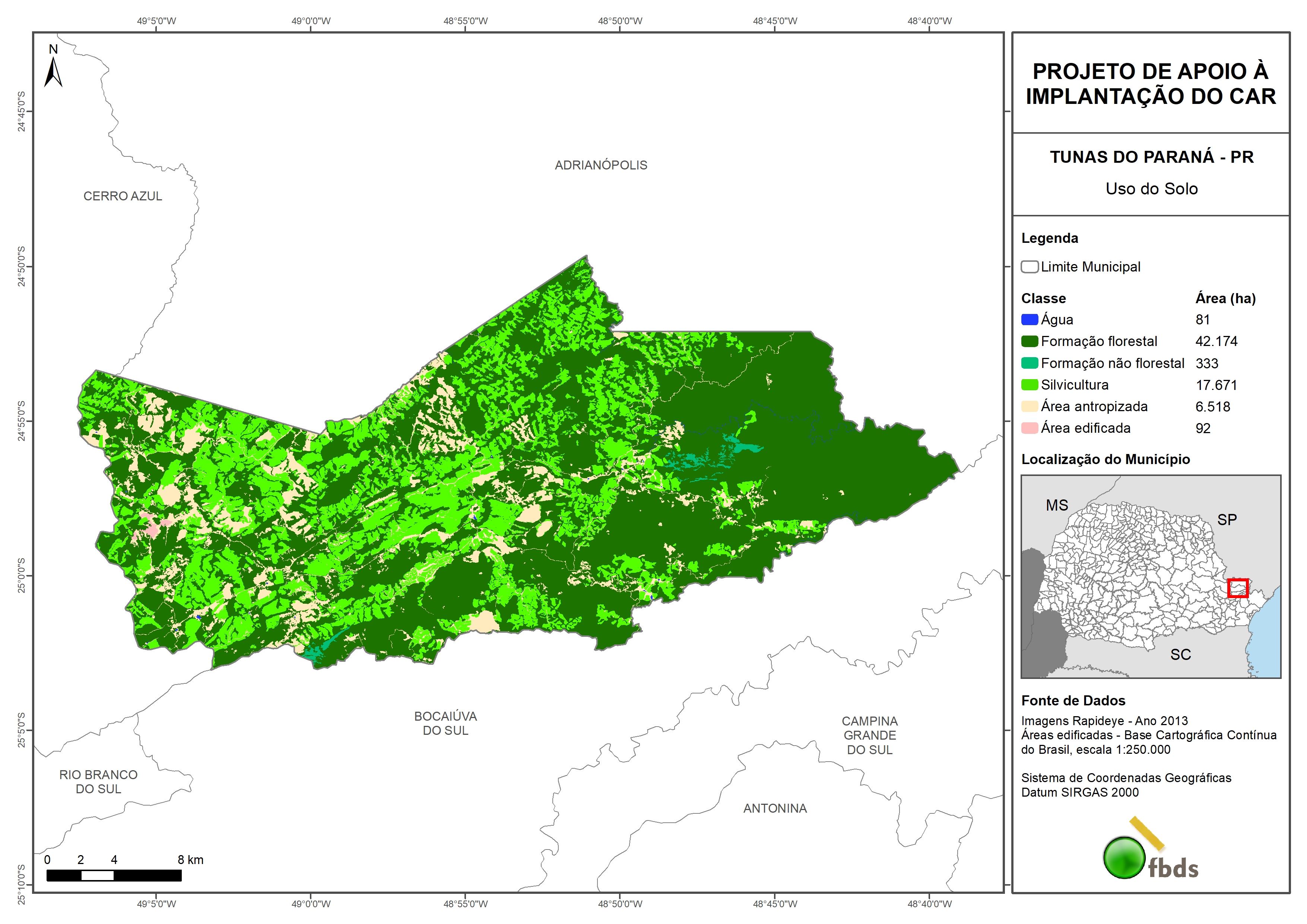Click the ANTONINA municipality label

pyautogui.click(x=775, y=809)
